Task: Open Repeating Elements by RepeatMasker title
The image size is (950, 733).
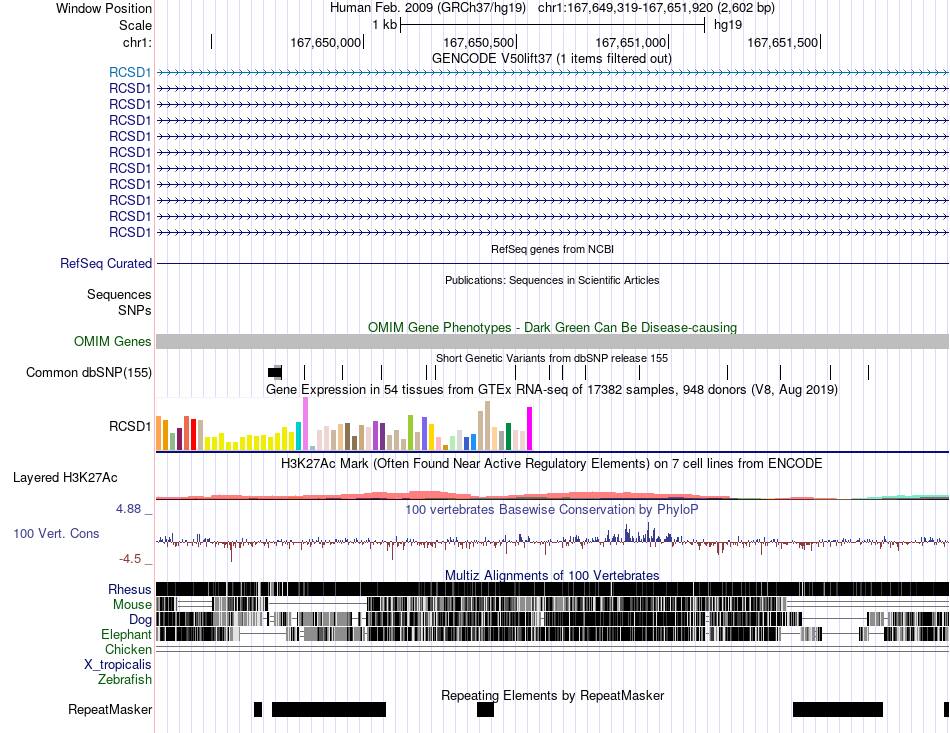Action: [x=552, y=695]
